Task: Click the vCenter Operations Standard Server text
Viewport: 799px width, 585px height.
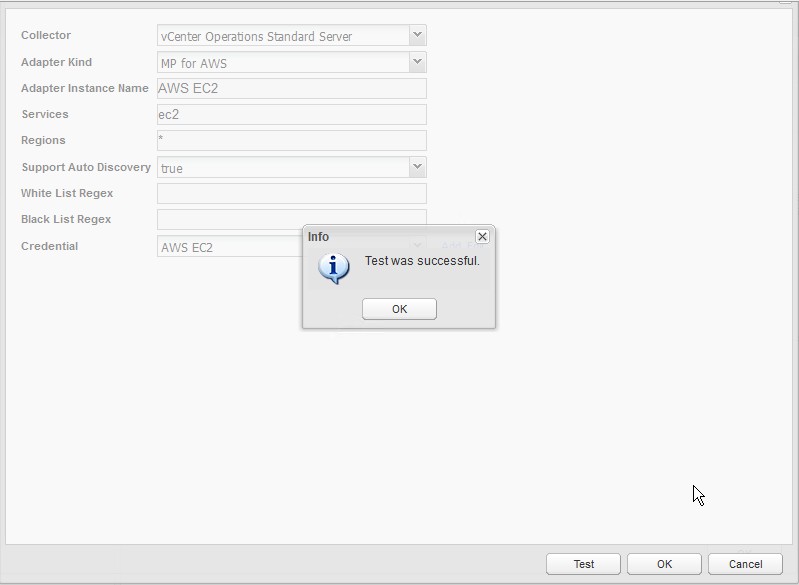Action: pos(257,37)
